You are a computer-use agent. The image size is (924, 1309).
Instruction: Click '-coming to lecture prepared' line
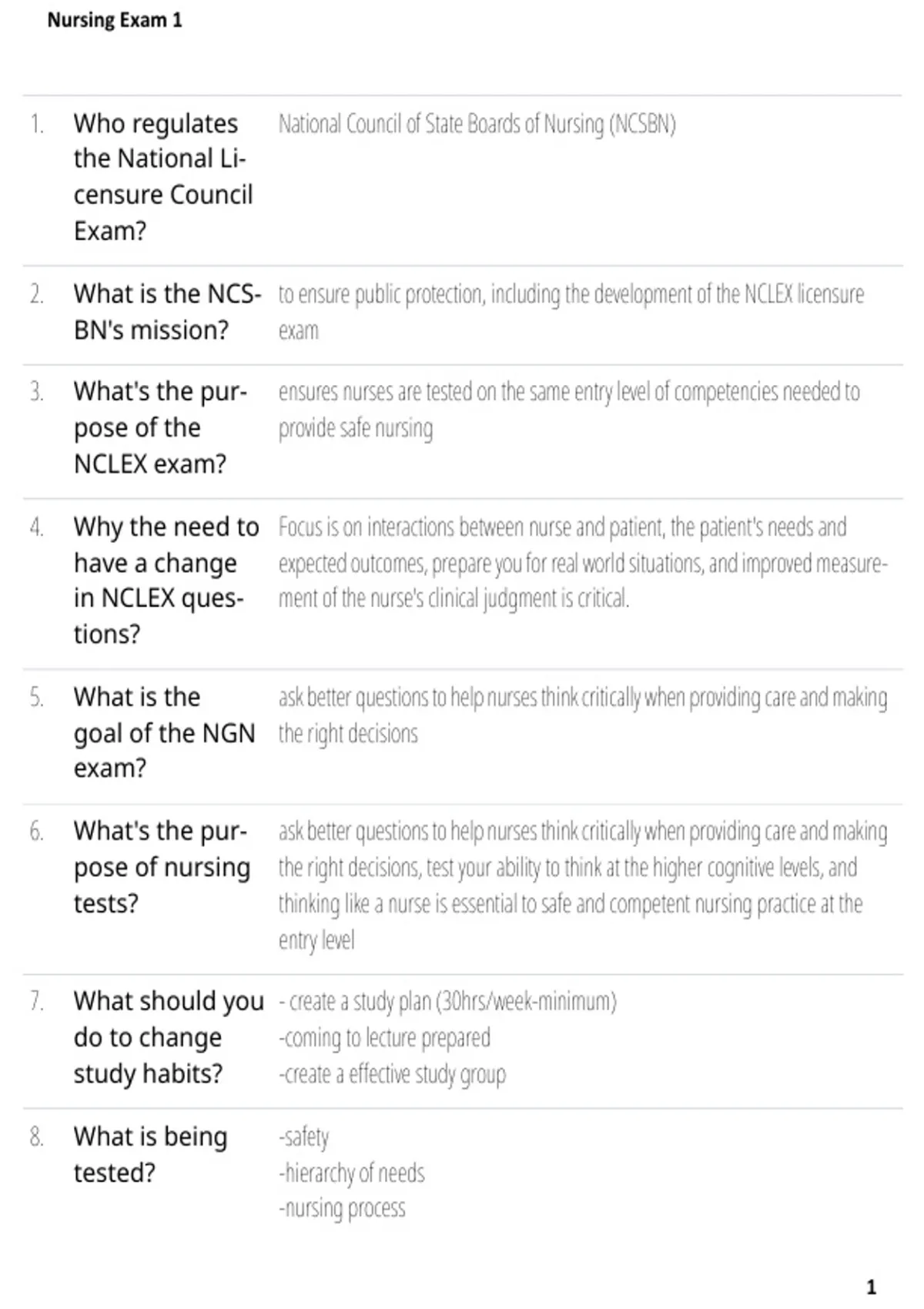(384, 1038)
